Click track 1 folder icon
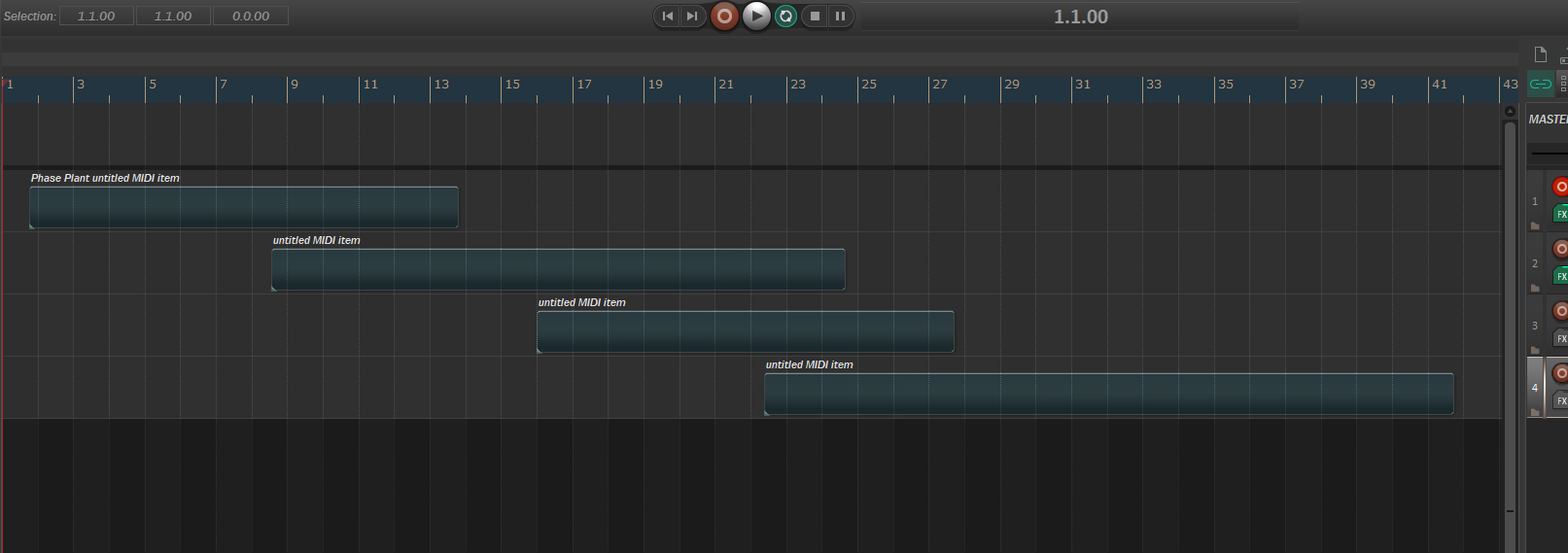Image resolution: width=1568 pixels, height=553 pixels. point(1535,225)
